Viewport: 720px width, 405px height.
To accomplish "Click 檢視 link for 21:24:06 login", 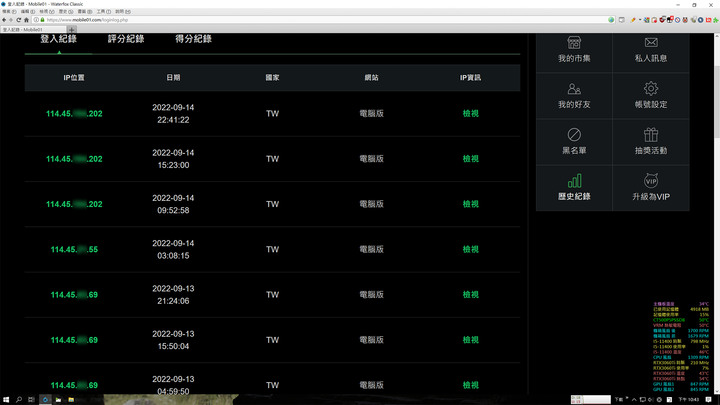I will 471,295.
